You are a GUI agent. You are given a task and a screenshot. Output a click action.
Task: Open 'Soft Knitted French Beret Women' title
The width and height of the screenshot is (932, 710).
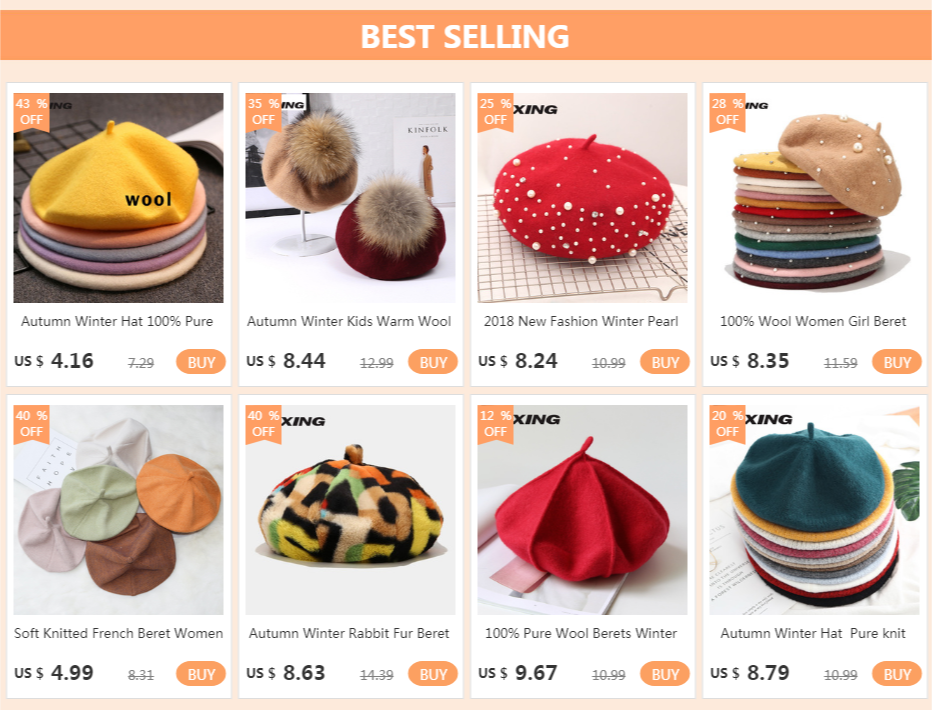point(118,633)
